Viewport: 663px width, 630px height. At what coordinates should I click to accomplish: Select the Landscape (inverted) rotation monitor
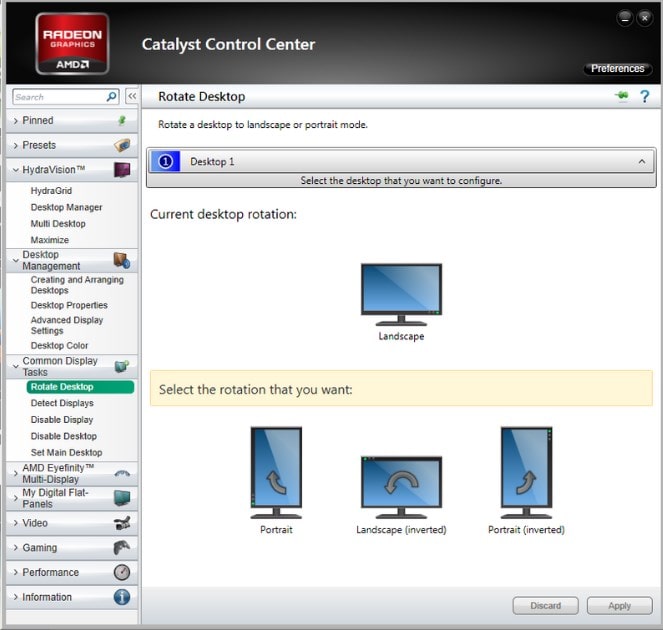tap(401, 487)
